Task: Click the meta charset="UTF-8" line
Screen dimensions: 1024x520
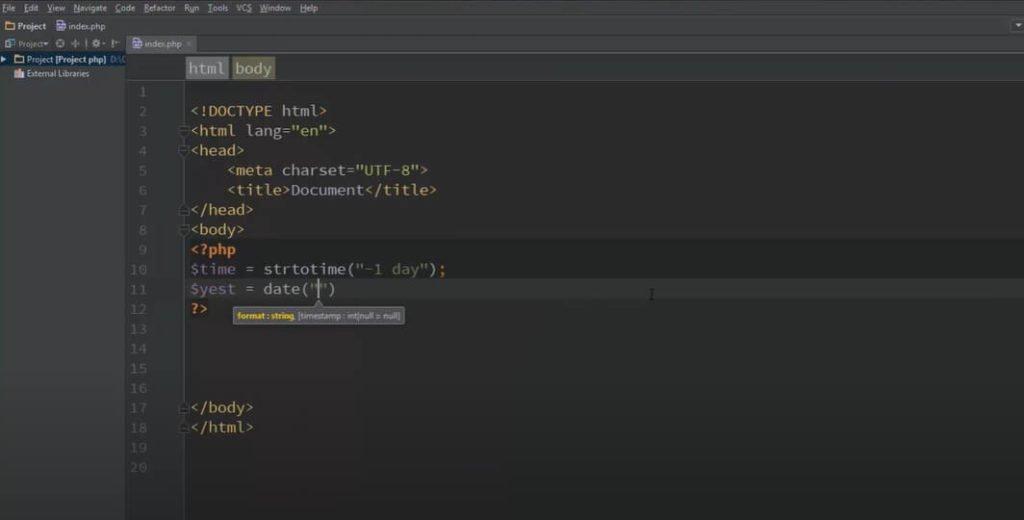Action: [x=327, y=171]
